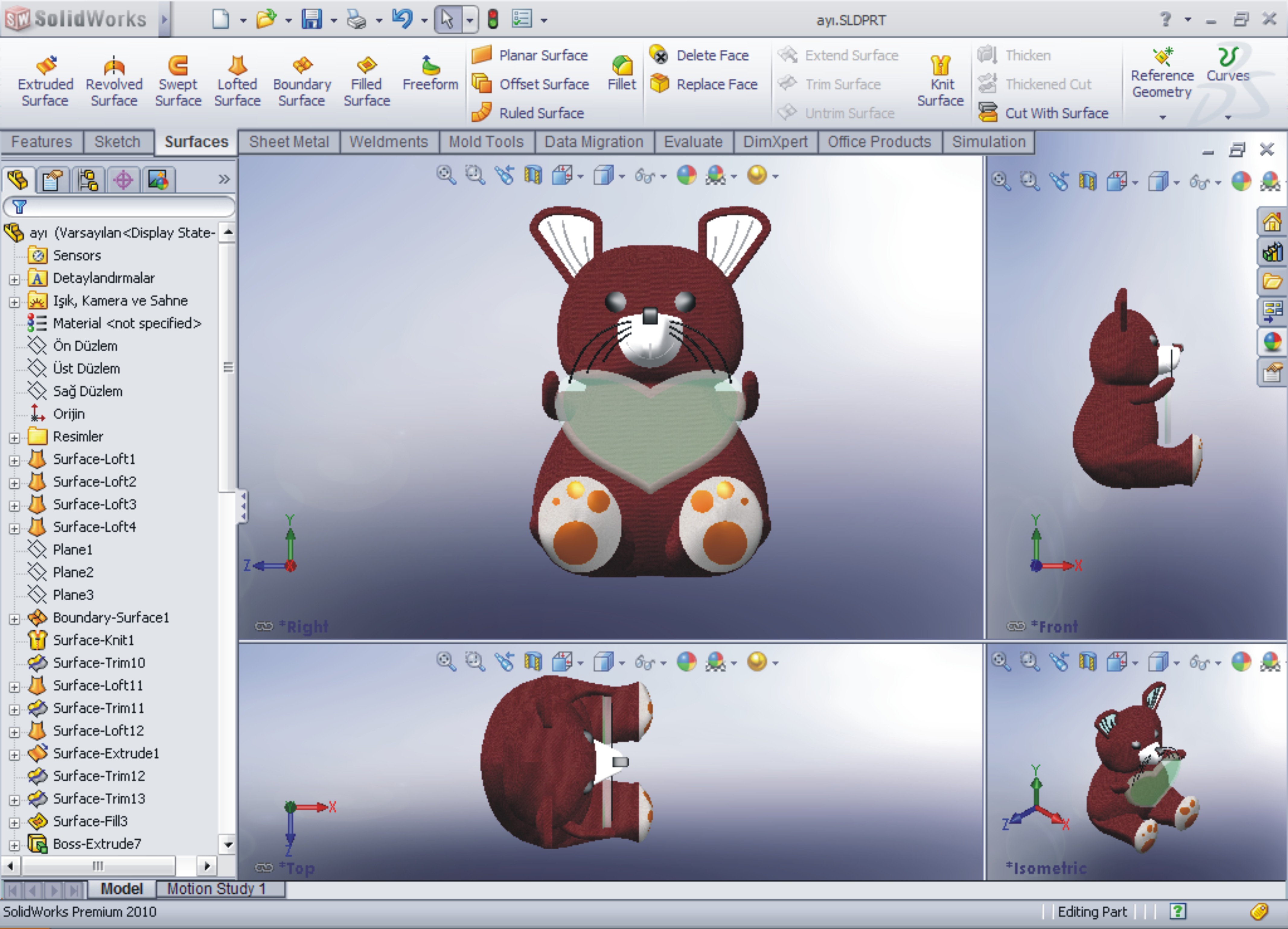The image size is (1288, 929).
Task: Open SolidWorks Resources home icon in task pane
Action: coord(1271,222)
